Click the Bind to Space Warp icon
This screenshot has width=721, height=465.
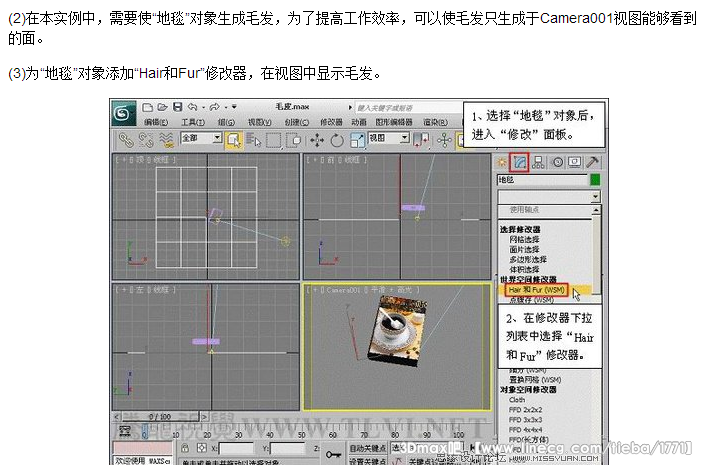point(166,140)
